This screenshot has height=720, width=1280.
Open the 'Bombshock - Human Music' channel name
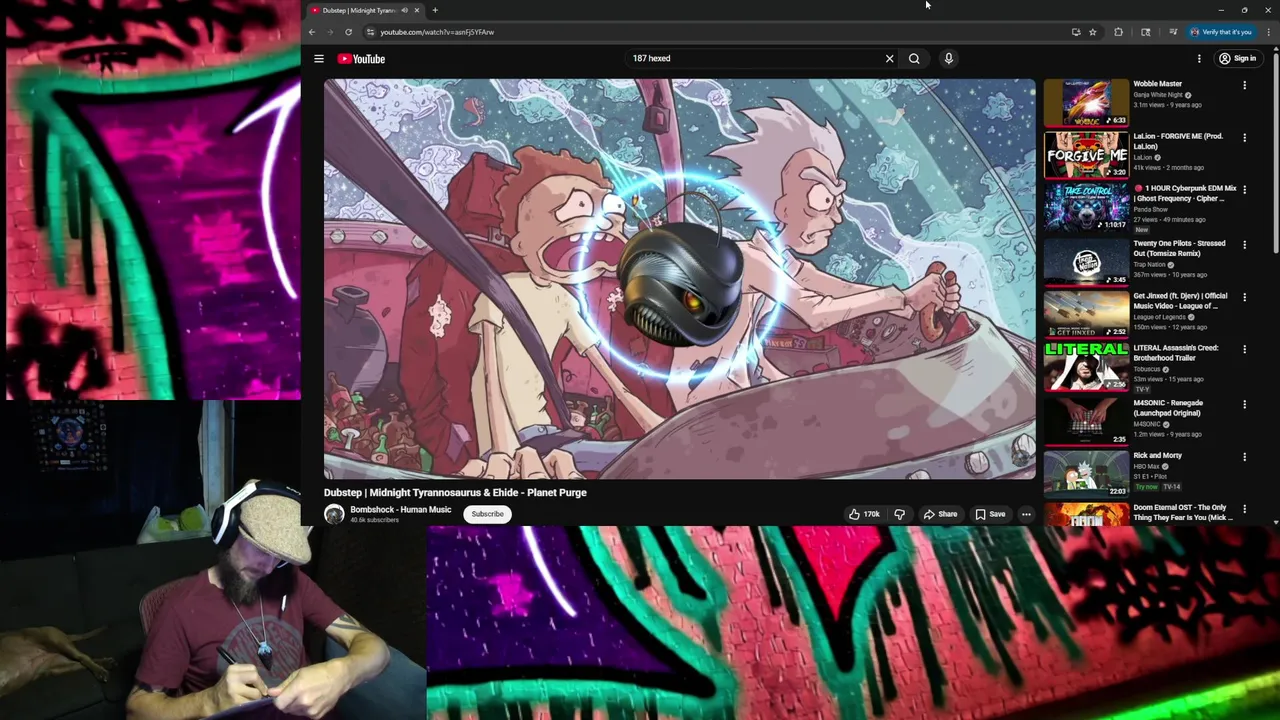(x=400, y=510)
